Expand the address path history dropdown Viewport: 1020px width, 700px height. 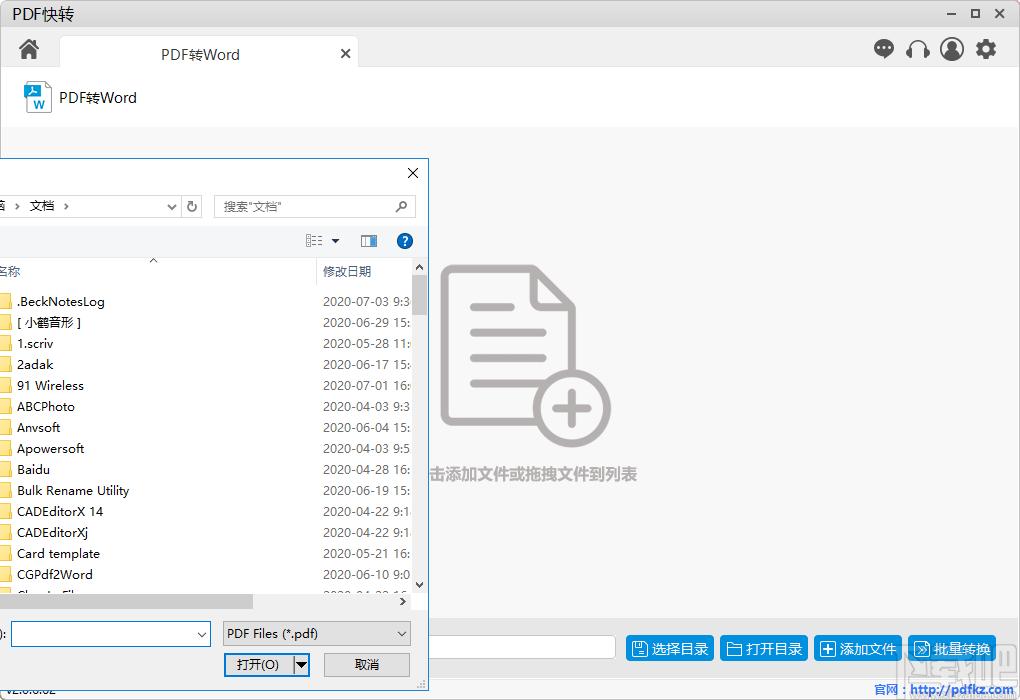(172, 207)
